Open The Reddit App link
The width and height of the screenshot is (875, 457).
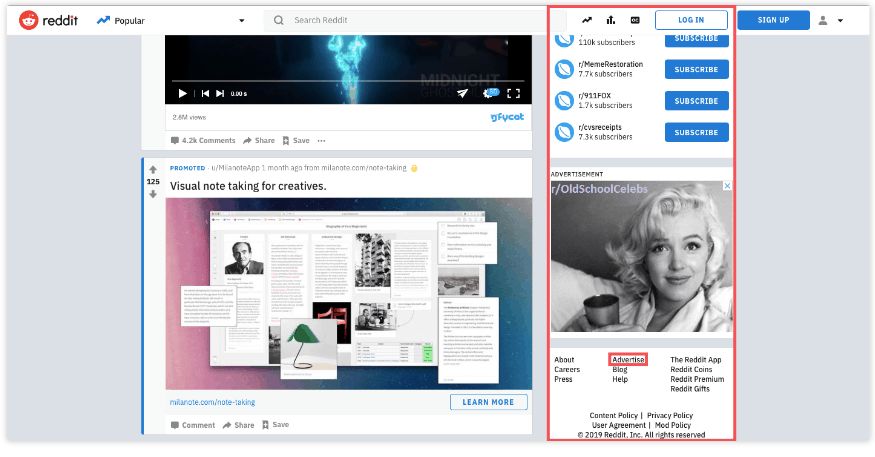coord(696,360)
